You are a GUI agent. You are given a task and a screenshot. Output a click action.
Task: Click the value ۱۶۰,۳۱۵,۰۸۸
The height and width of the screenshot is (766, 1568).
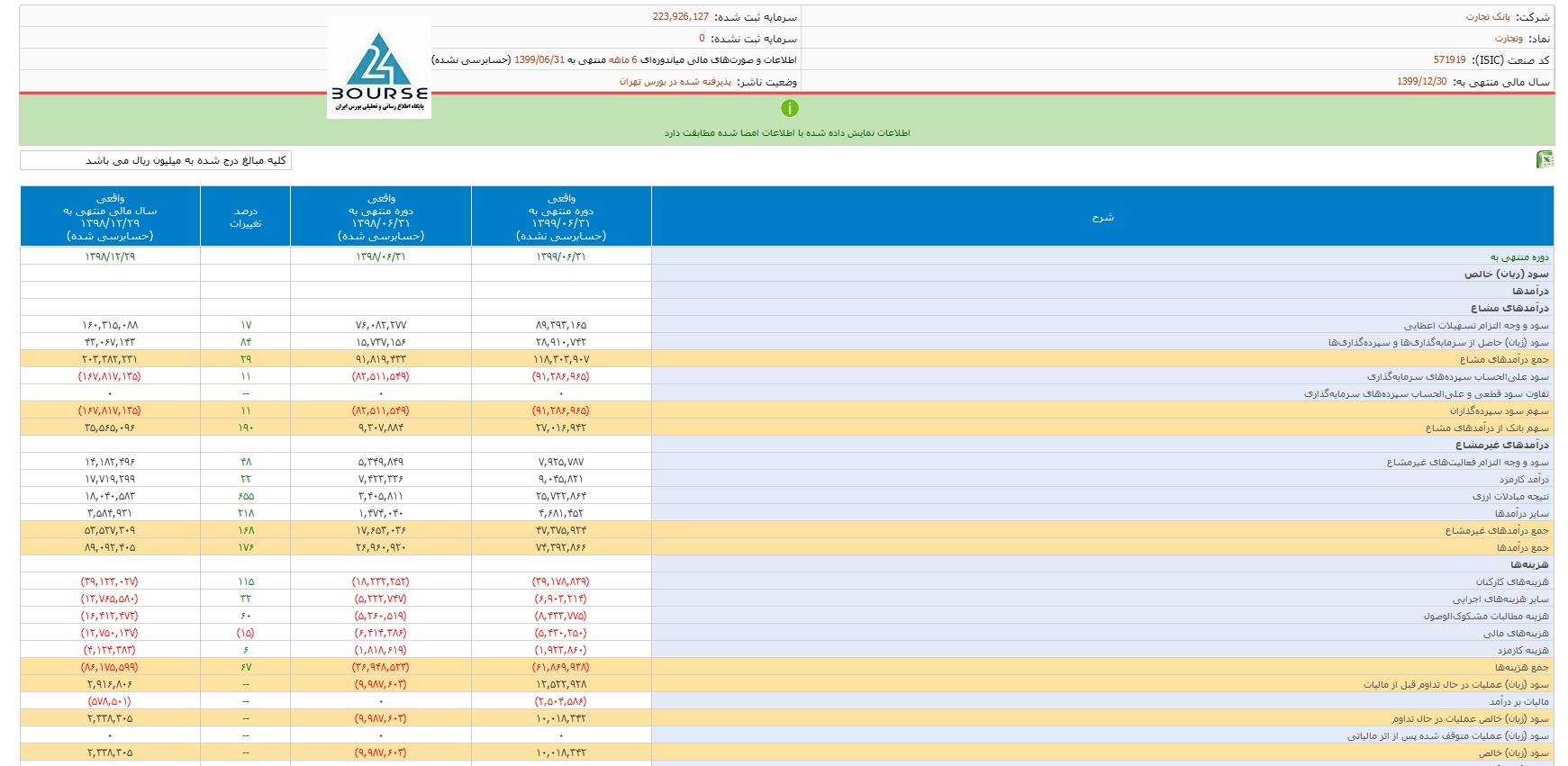click(x=110, y=325)
